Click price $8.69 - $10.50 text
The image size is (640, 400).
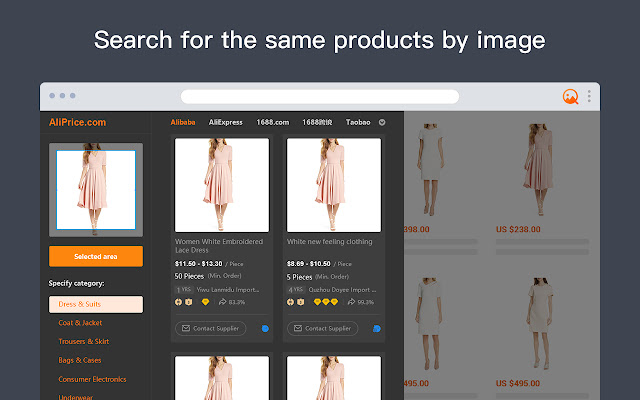(x=309, y=264)
